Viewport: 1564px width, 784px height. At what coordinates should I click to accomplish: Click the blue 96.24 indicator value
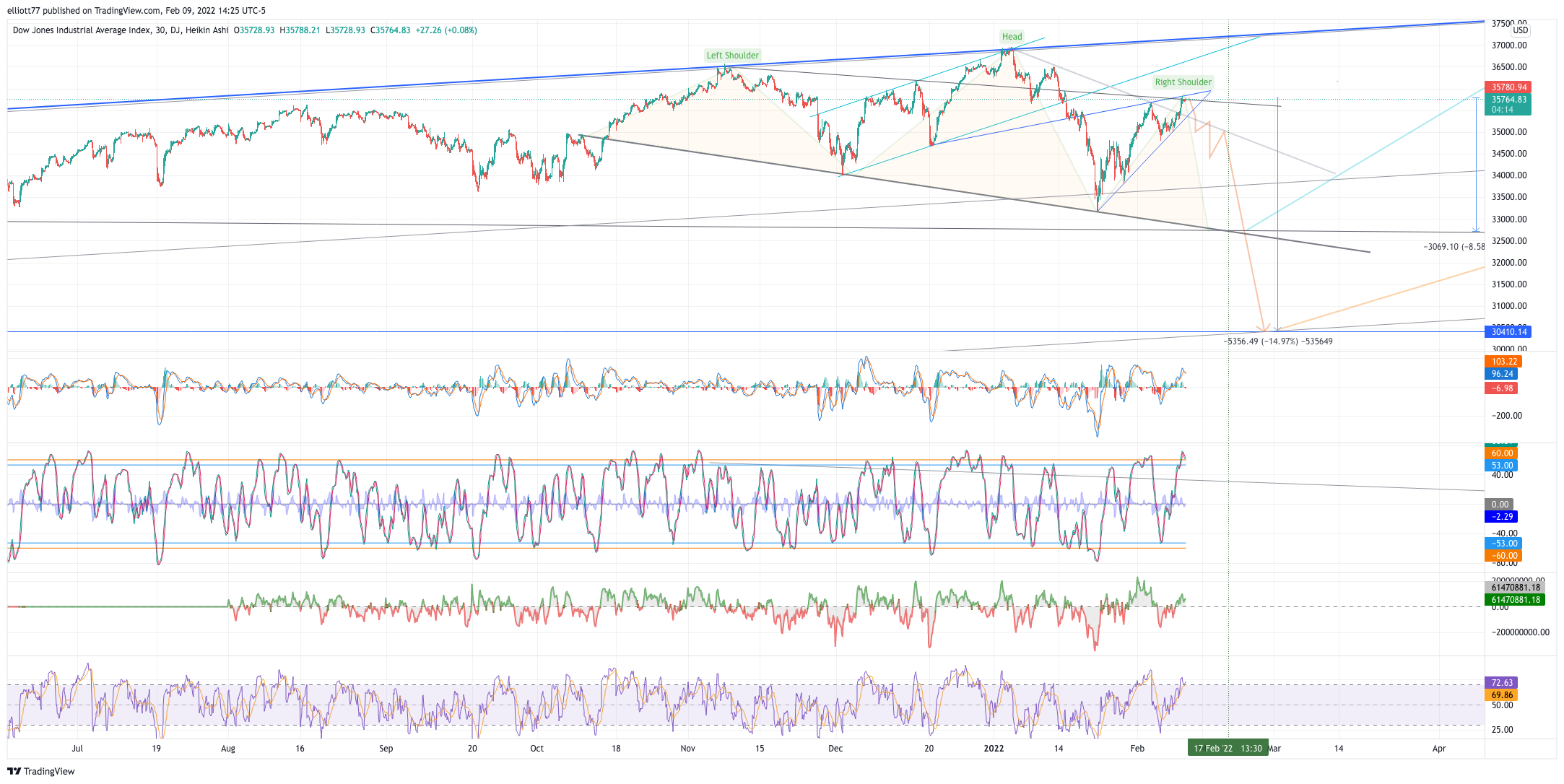[x=1501, y=374]
